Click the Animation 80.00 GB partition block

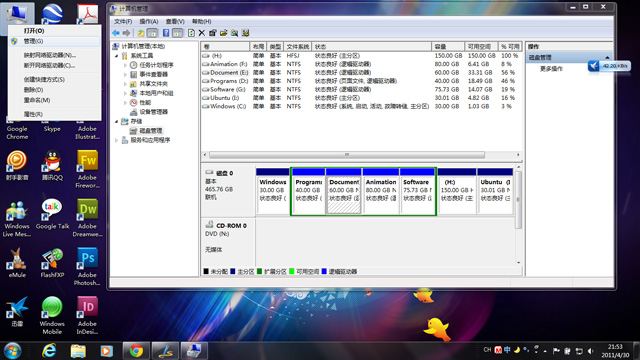[381, 191]
